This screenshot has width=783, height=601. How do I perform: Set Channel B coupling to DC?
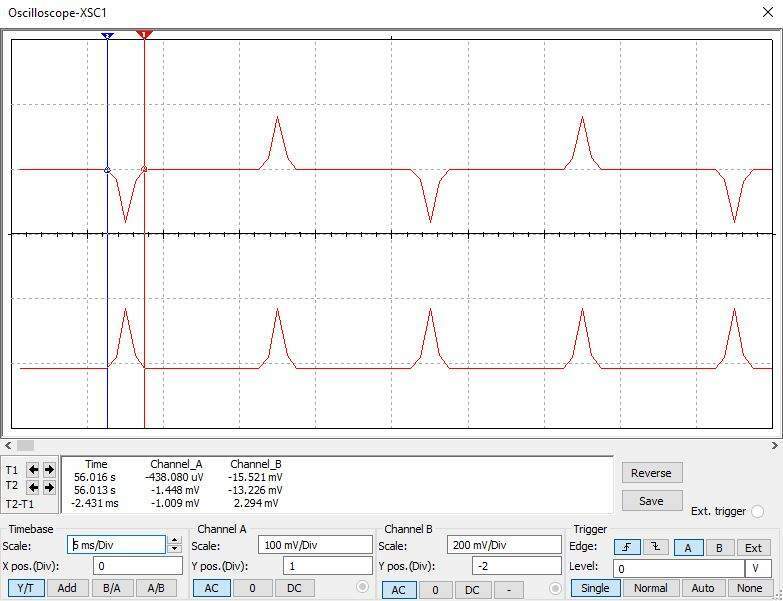pyautogui.click(x=472, y=589)
